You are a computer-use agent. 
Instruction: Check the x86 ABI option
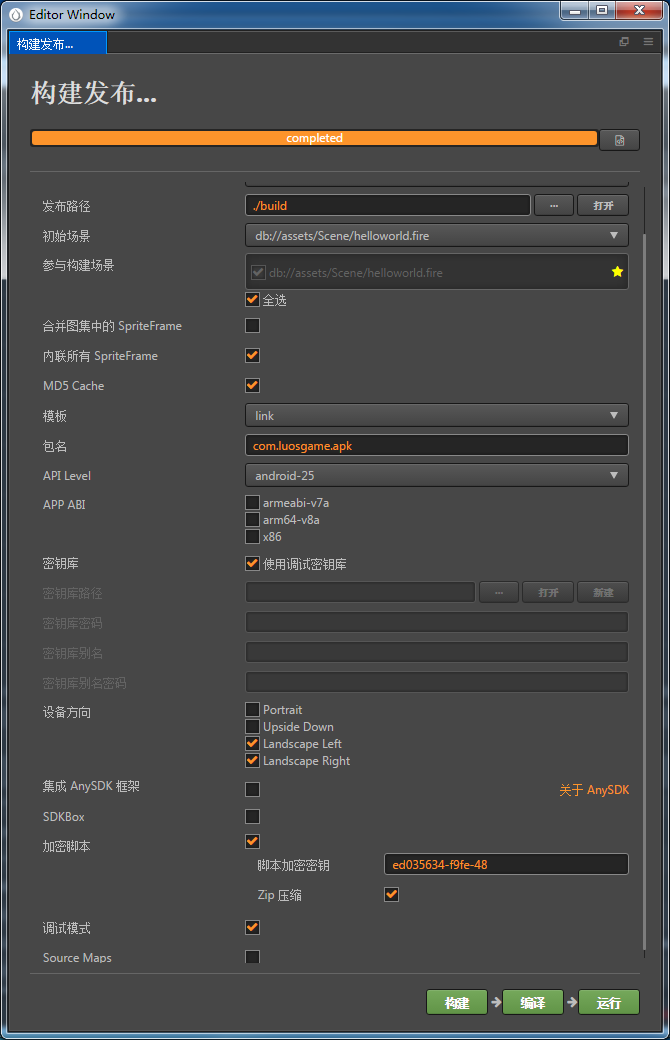click(x=252, y=536)
